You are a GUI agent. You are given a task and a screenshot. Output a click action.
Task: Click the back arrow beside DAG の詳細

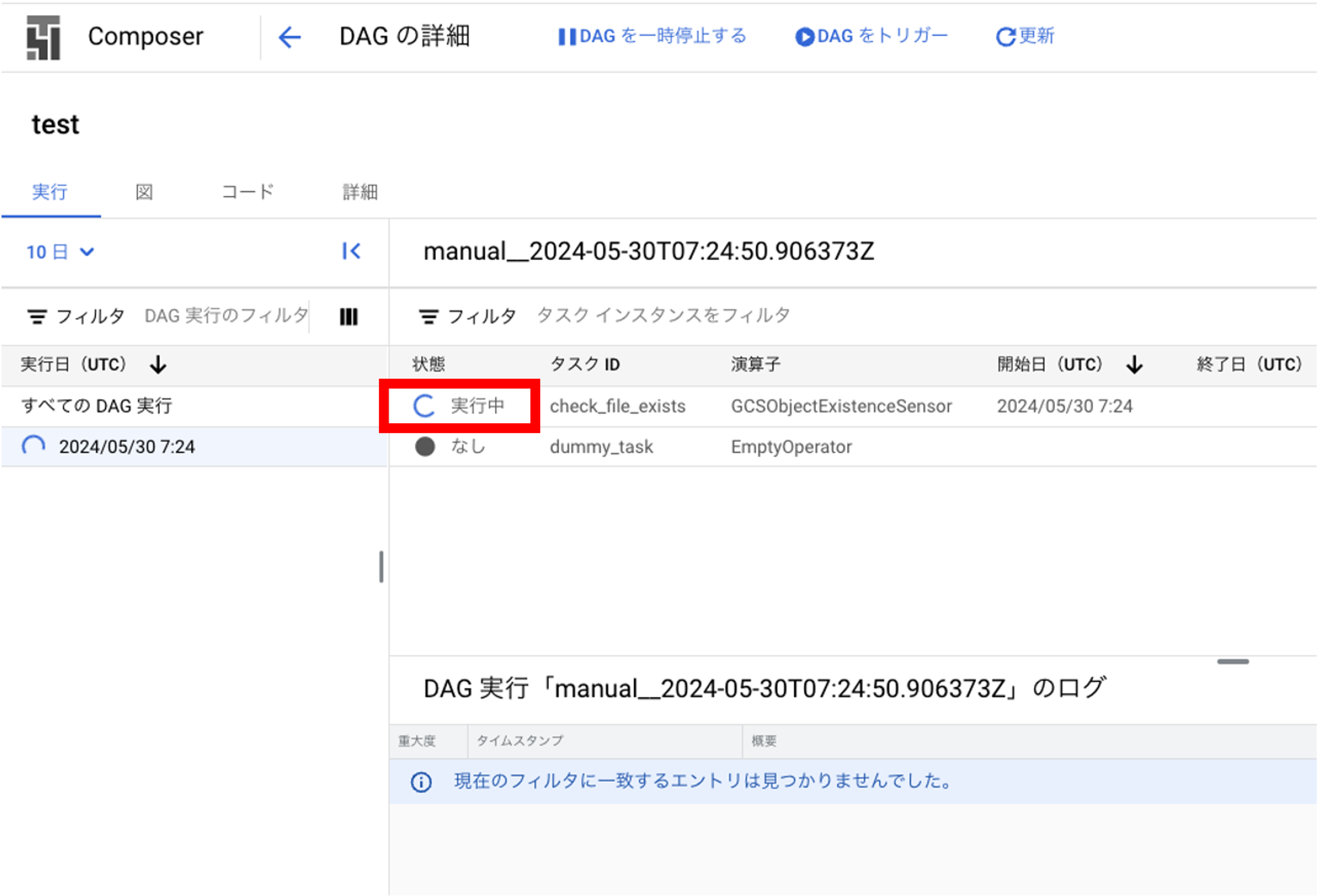click(x=290, y=36)
